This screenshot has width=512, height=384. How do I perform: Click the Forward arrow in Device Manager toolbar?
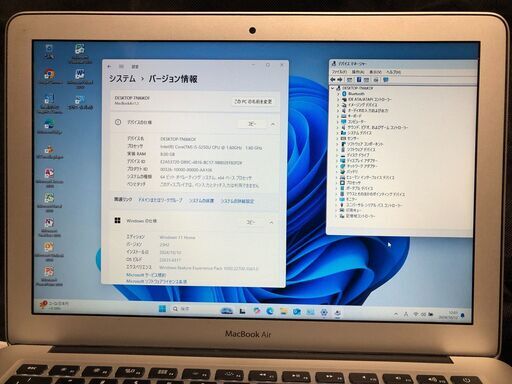point(340,80)
